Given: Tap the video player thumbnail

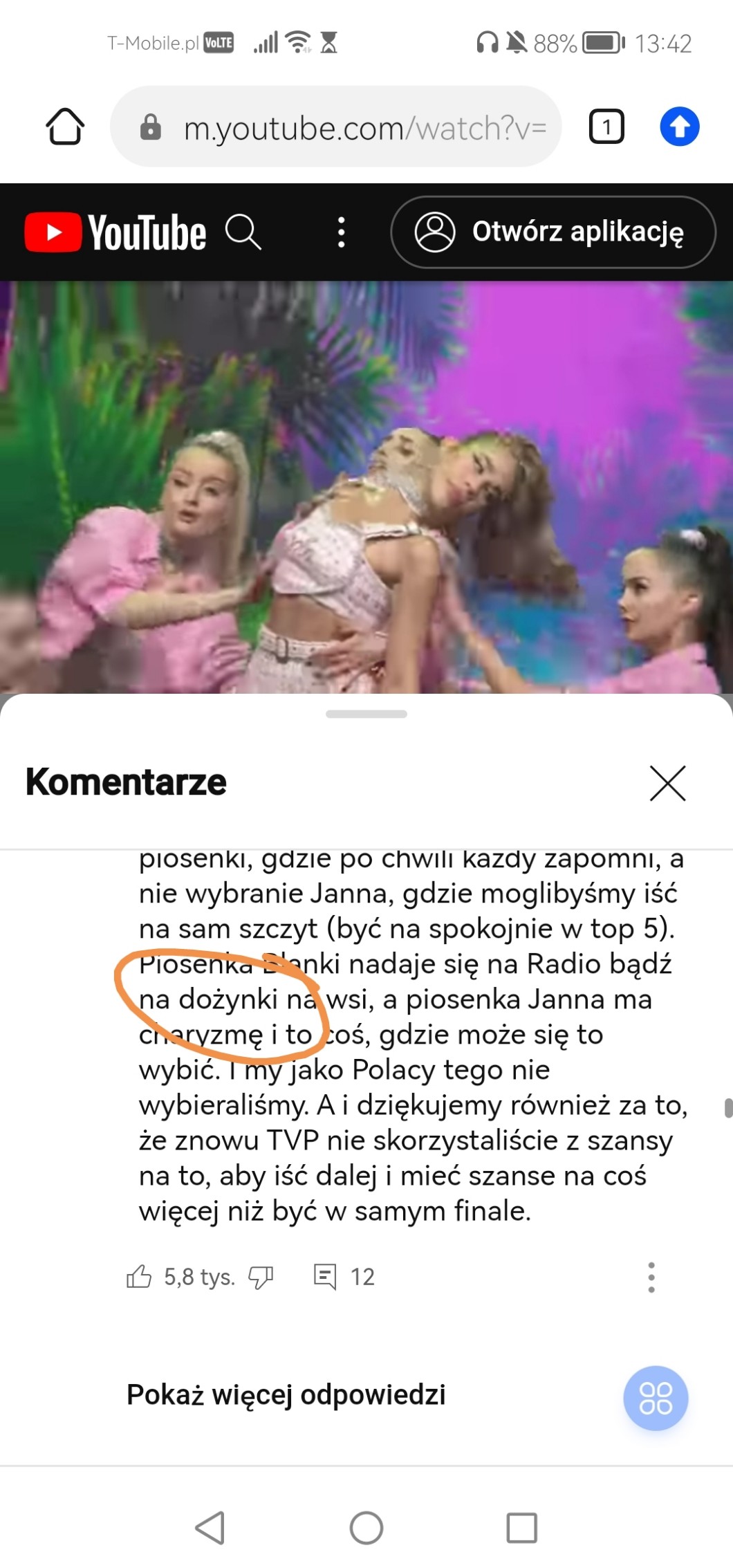Looking at the screenshot, I should pyautogui.click(x=366, y=487).
